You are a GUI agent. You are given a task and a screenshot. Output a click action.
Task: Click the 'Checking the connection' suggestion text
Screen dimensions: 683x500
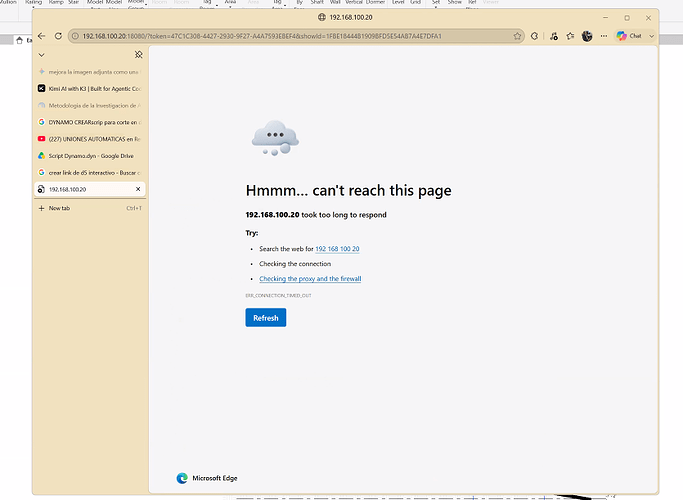[x=295, y=264]
